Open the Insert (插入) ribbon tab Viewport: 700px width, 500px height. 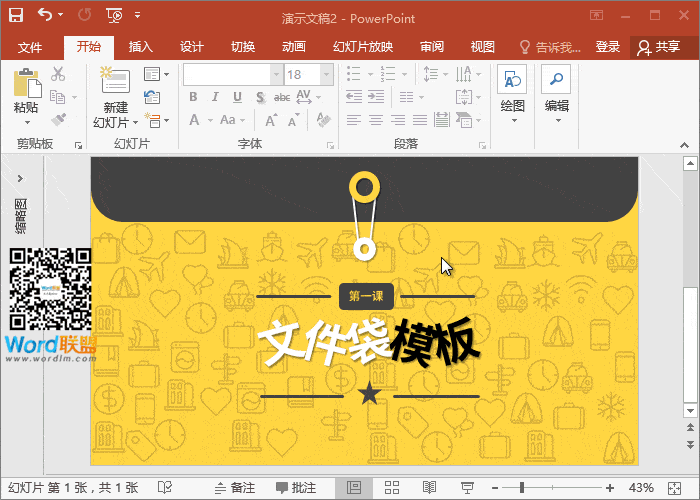(141, 47)
